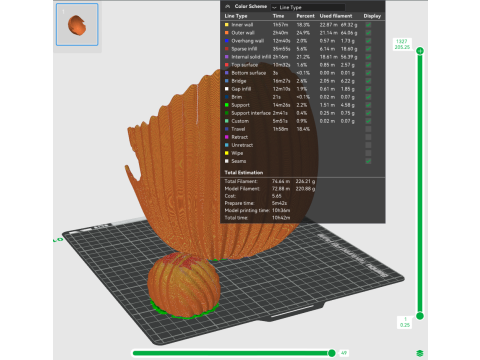Click the "Gap infill" row label
Screen dimensions: 480x360
pyautogui.click(x=241, y=89)
